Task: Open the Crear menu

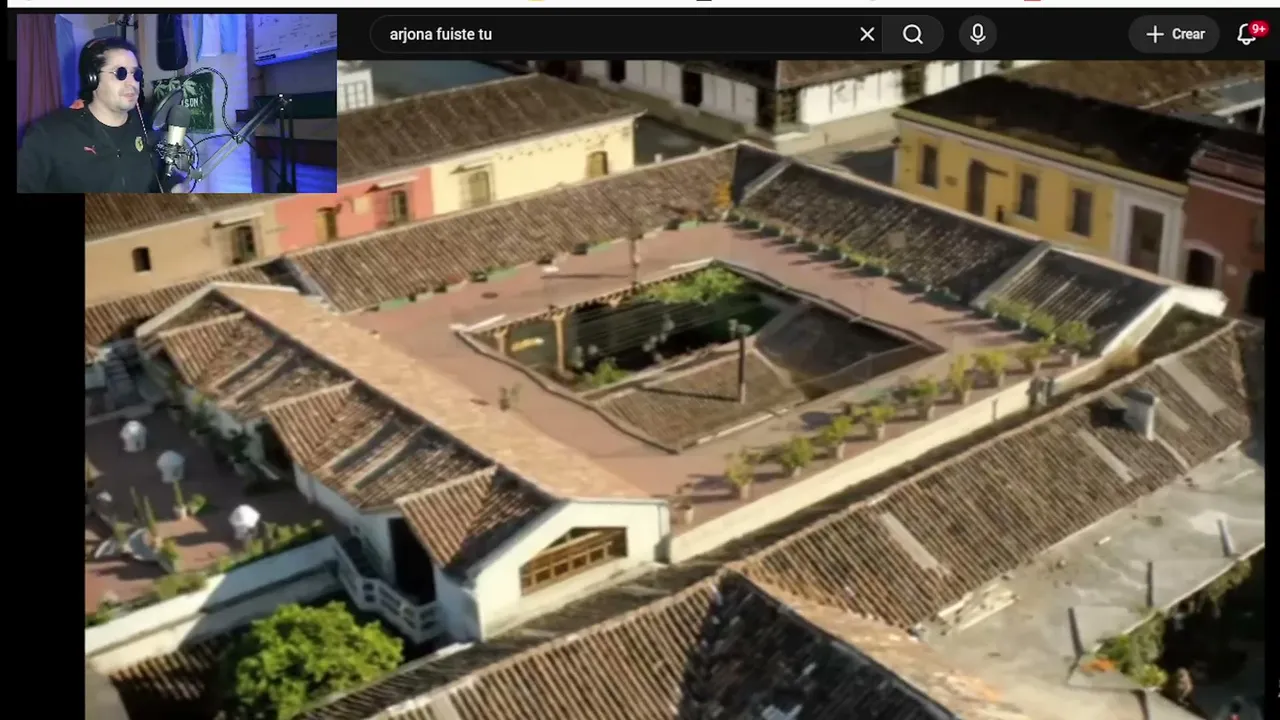Action: point(1174,34)
